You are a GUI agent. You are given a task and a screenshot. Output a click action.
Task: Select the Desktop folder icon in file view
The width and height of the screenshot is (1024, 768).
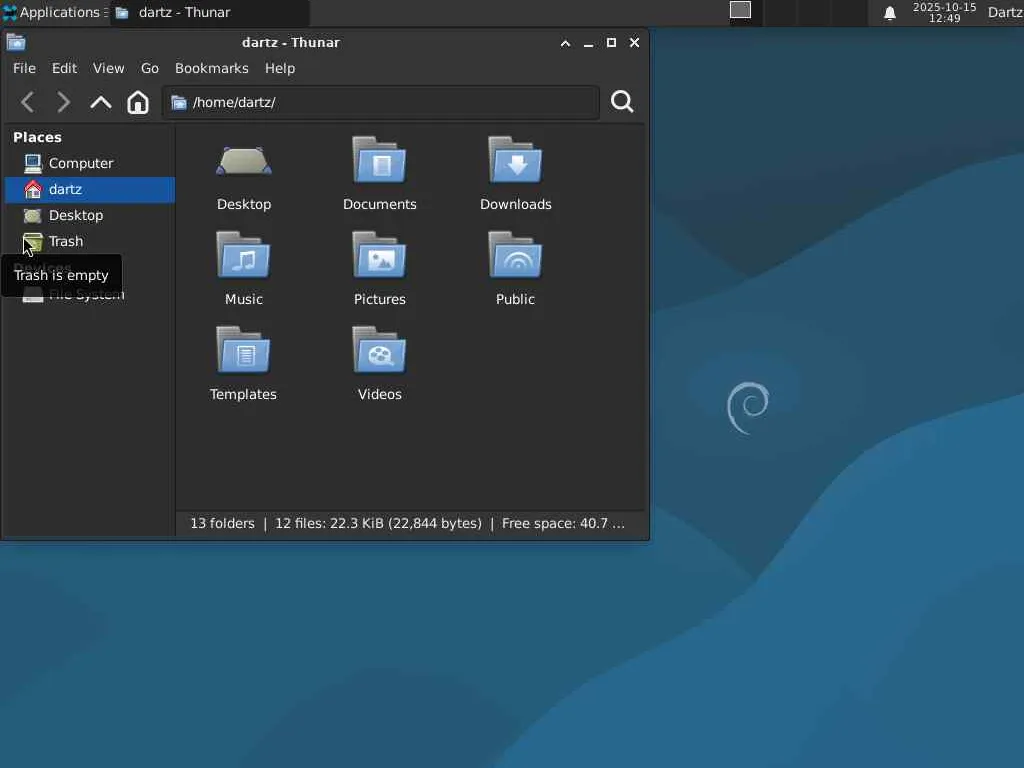[x=244, y=161]
